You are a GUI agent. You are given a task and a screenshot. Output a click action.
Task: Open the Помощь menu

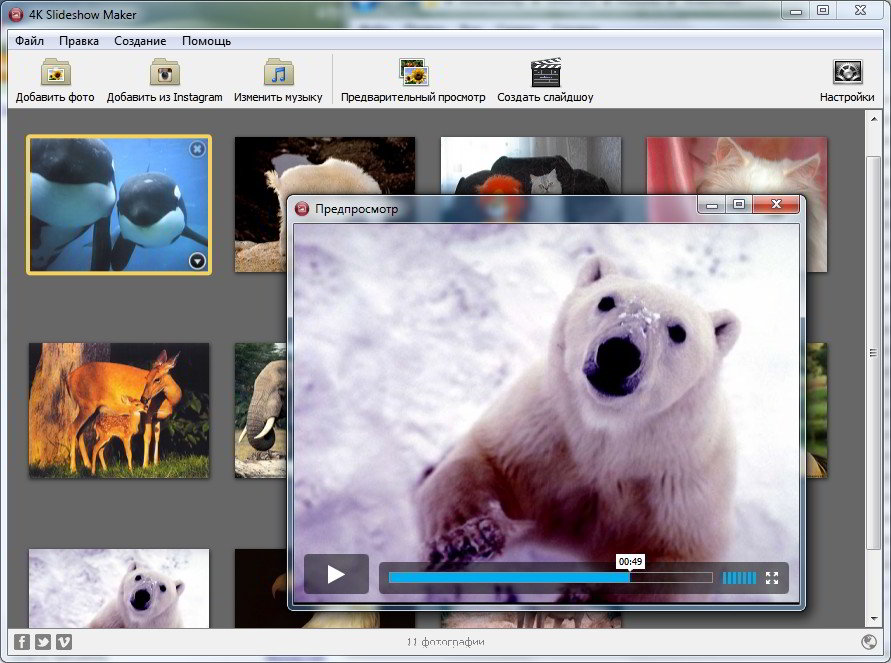tap(206, 41)
